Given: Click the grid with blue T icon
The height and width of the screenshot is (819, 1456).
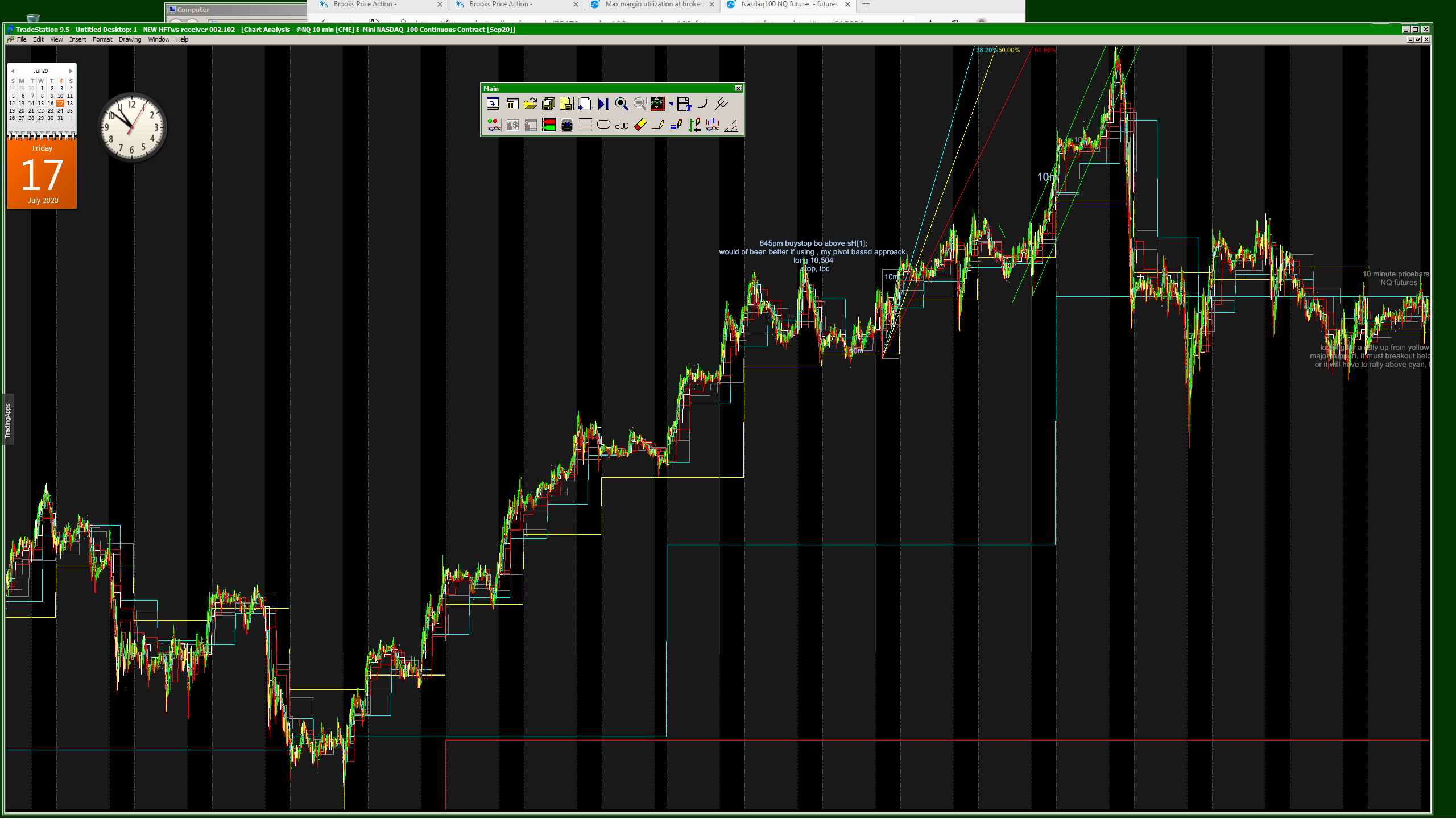Looking at the screenshot, I should [x=684, y=104].
